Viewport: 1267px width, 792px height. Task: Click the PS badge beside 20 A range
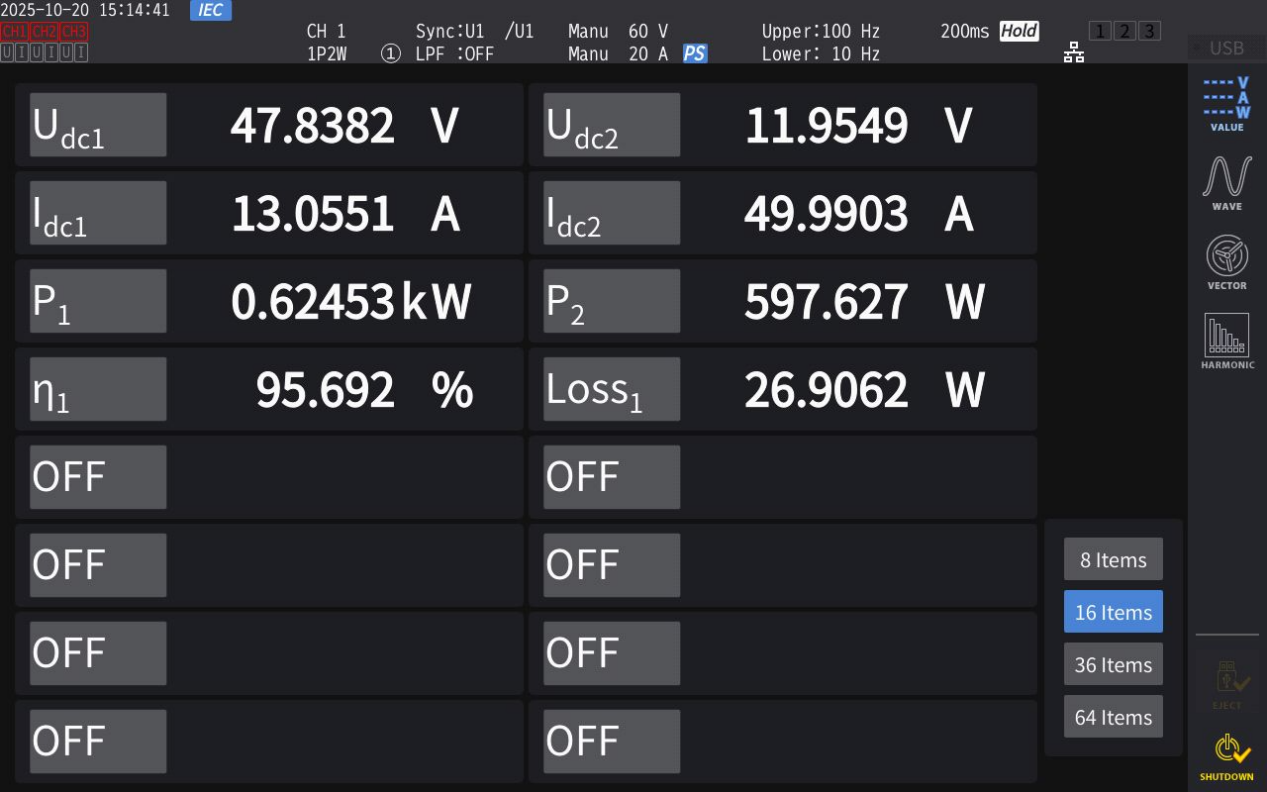coord(695,54)
